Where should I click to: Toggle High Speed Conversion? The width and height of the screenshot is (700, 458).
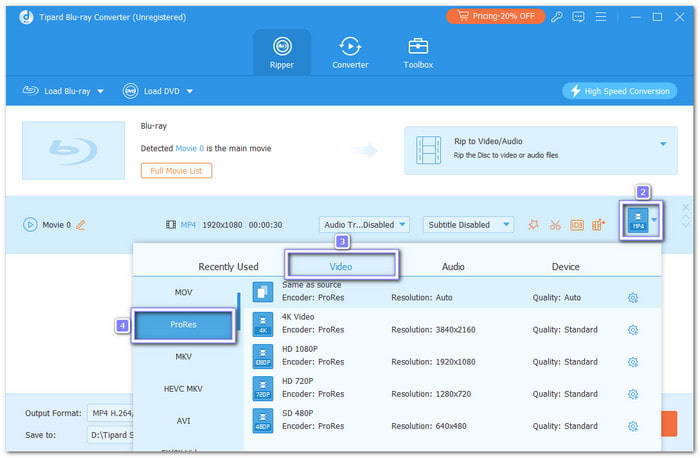click(x=620, y=91)
